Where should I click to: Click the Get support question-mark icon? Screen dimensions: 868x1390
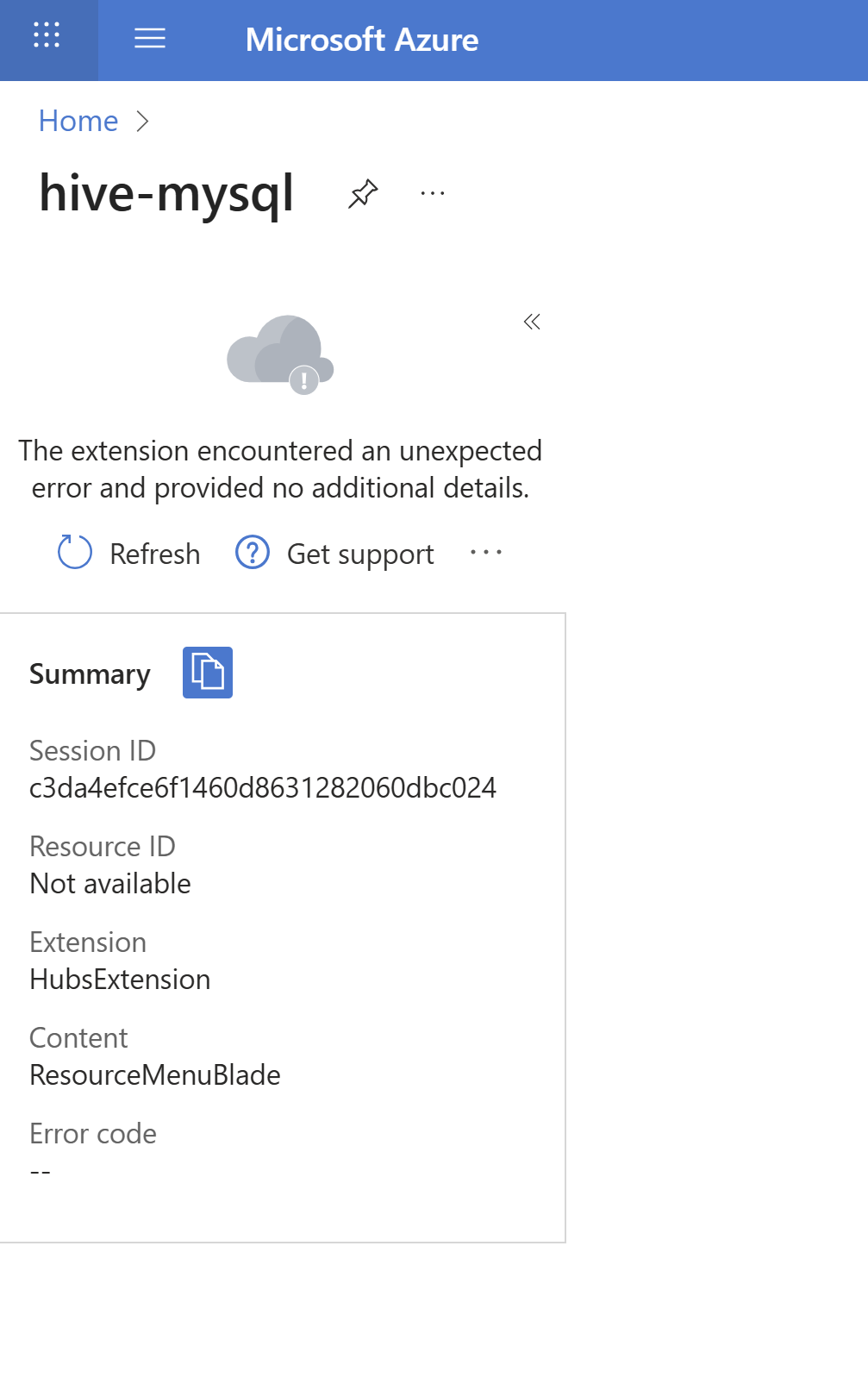click(253, 553)
